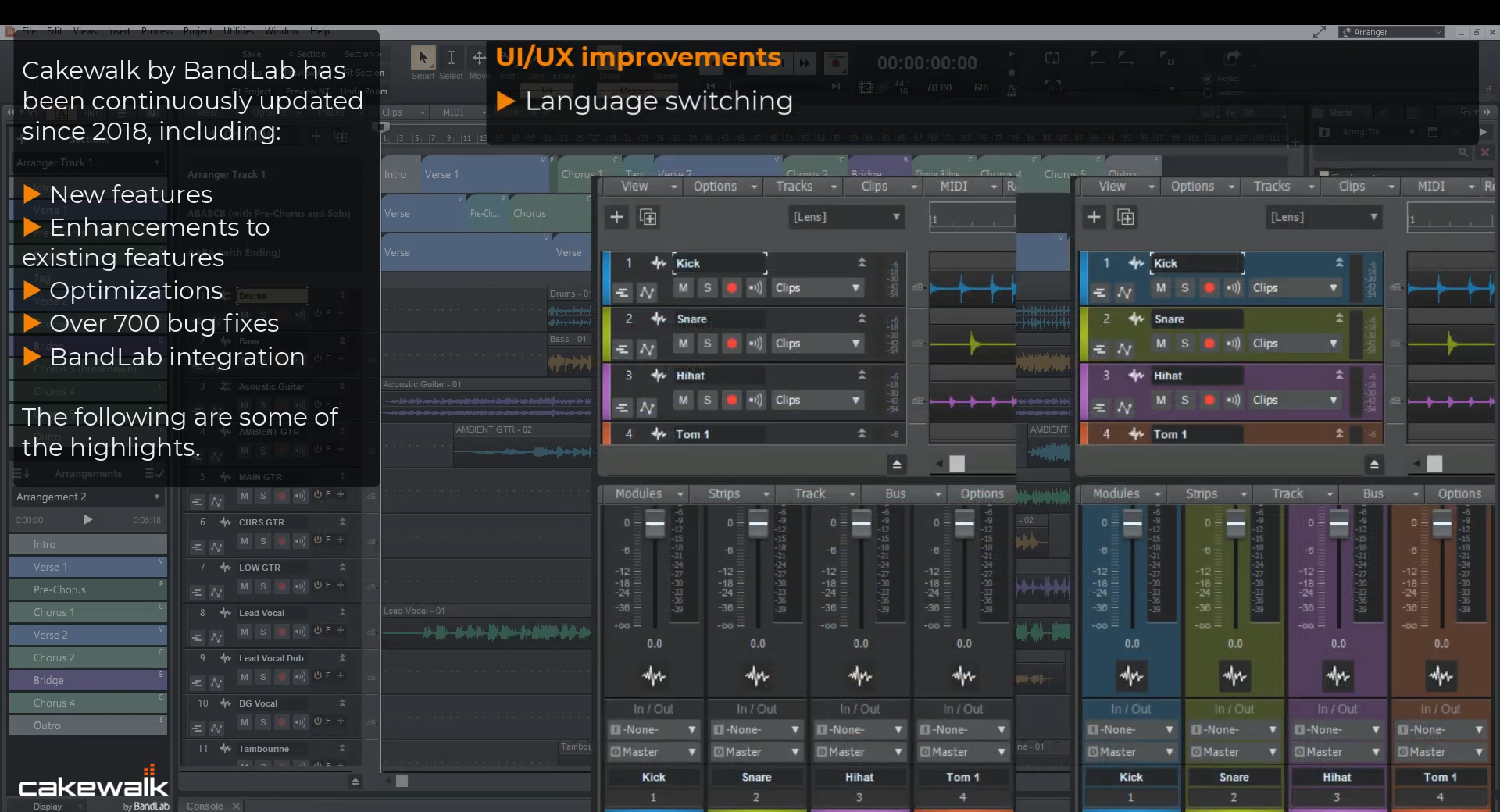Mute the Snare track in right colored view
The image size is (1500, 812).
coord(1161,343)
